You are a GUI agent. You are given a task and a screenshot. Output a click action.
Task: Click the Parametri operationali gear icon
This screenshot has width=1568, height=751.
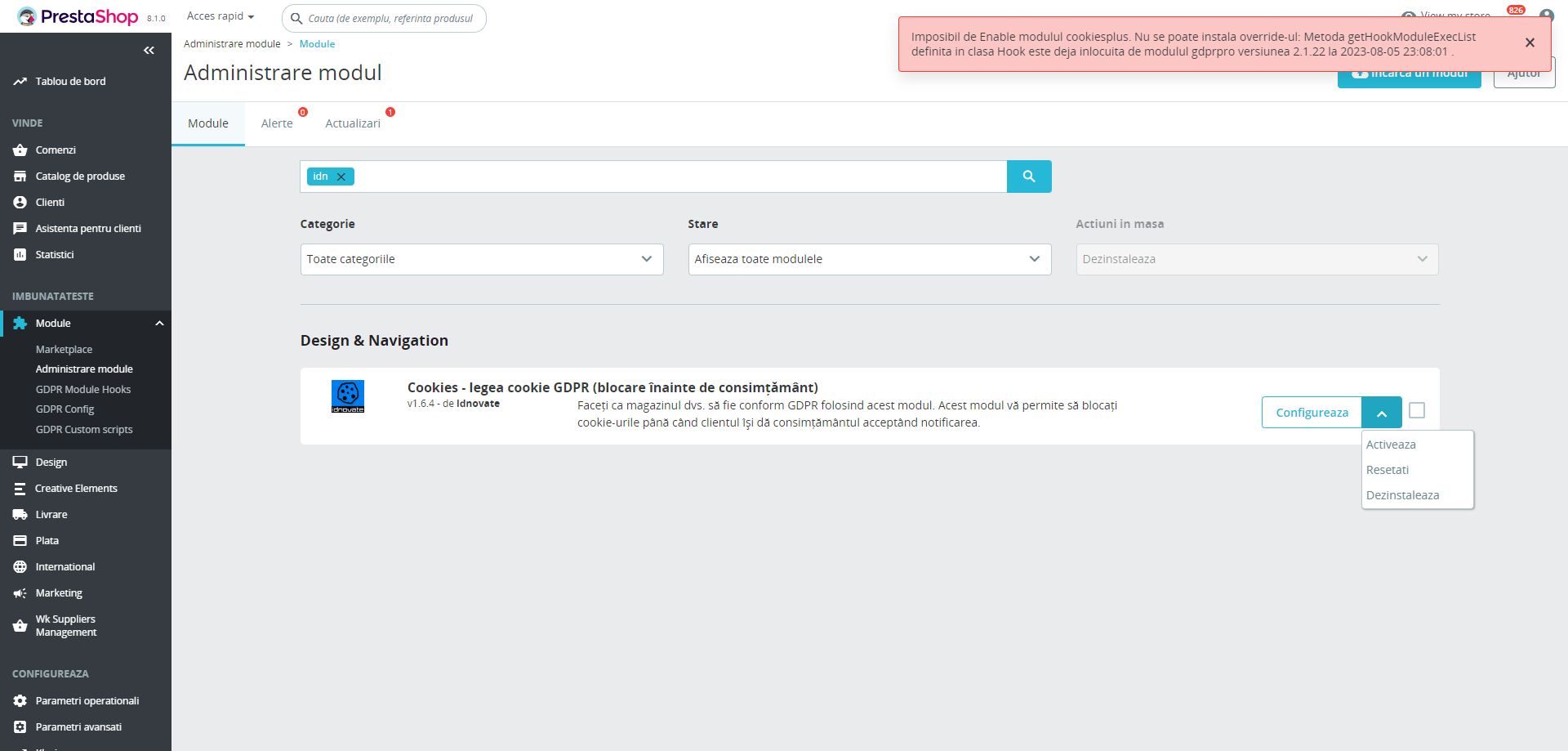tap(20, 700)
